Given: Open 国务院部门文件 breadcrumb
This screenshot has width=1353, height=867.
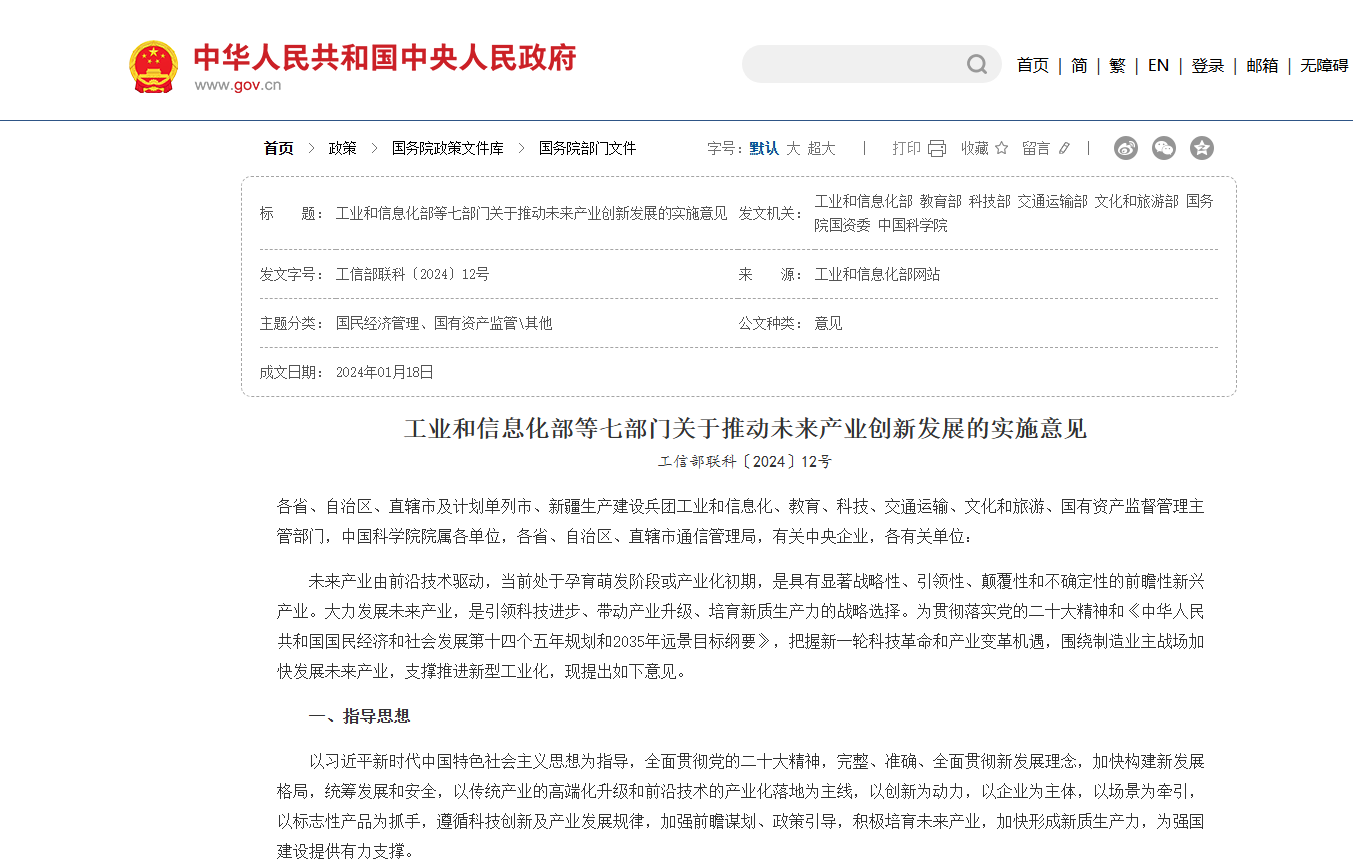Looking at the screenshot, I should pos(587,148).
